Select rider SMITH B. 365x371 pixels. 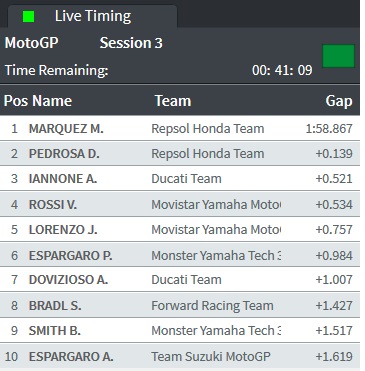click(x=55, y=331)
